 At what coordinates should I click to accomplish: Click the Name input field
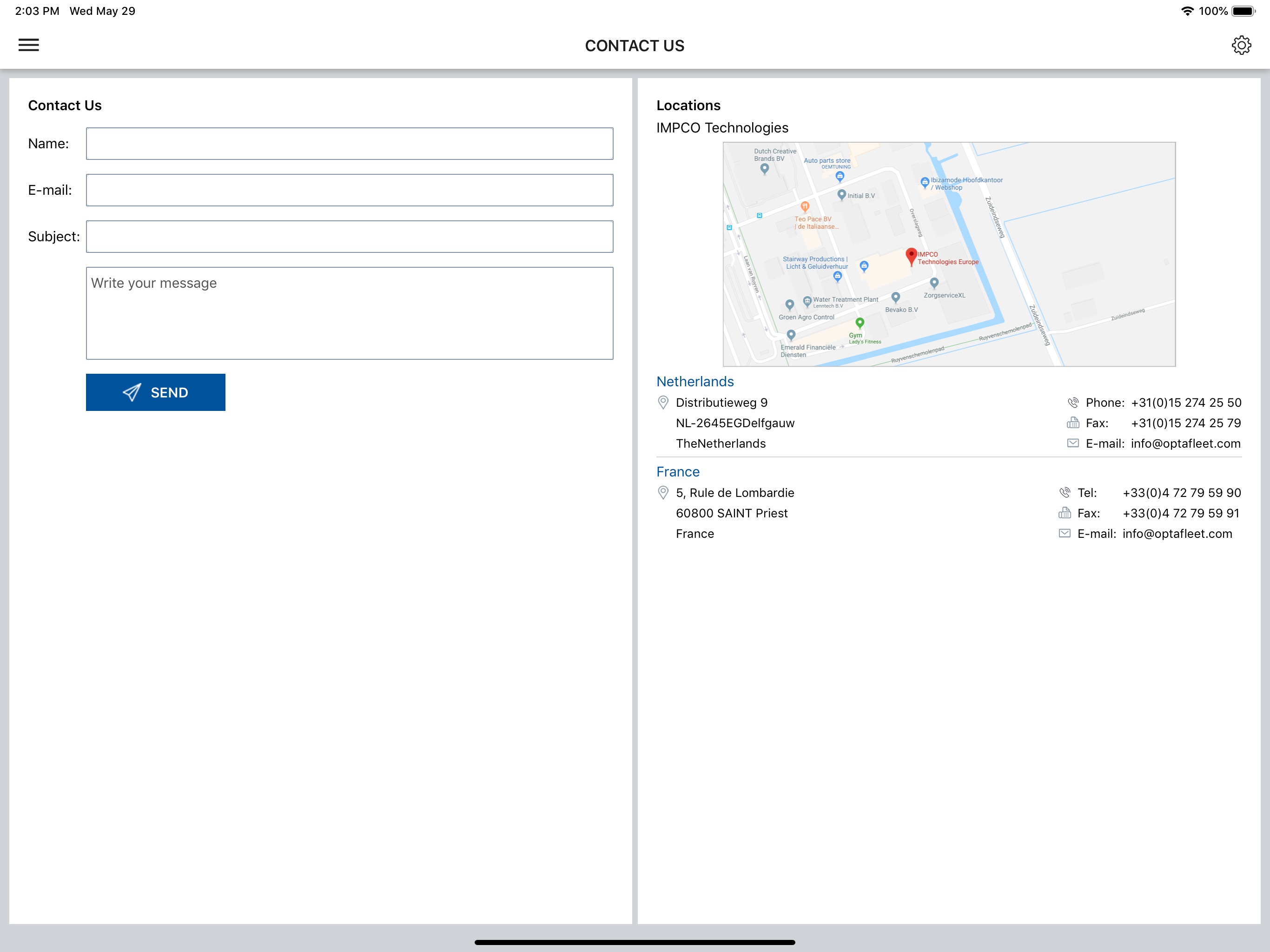coord(349,144)
